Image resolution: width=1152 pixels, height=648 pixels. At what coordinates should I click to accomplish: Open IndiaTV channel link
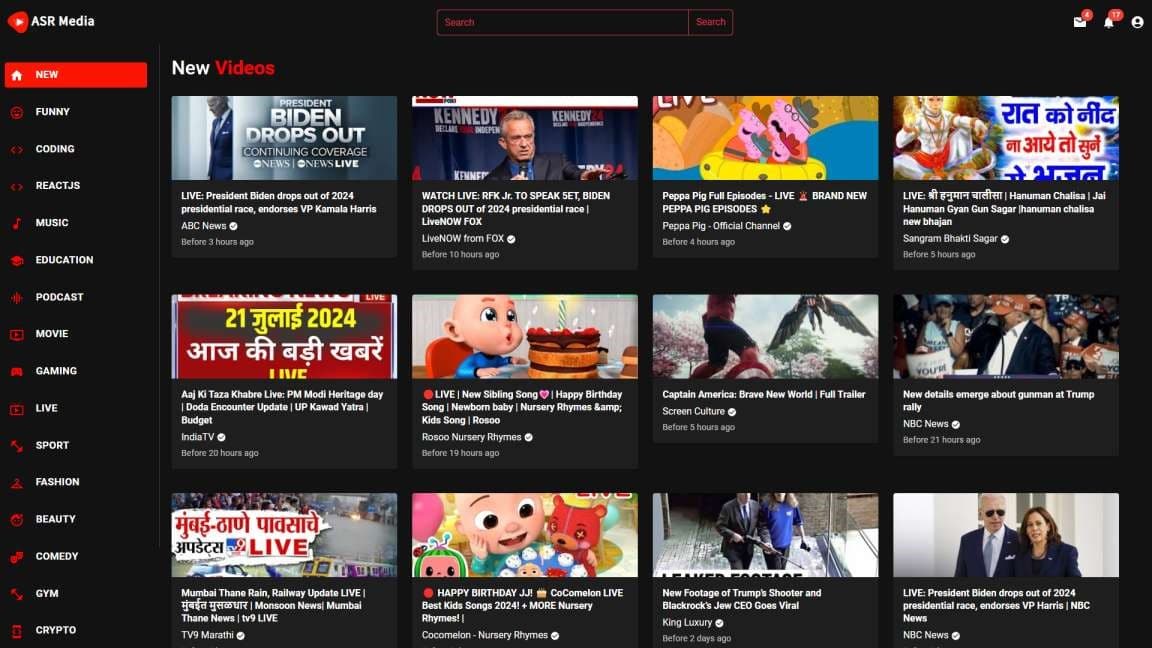click(198, 436)
